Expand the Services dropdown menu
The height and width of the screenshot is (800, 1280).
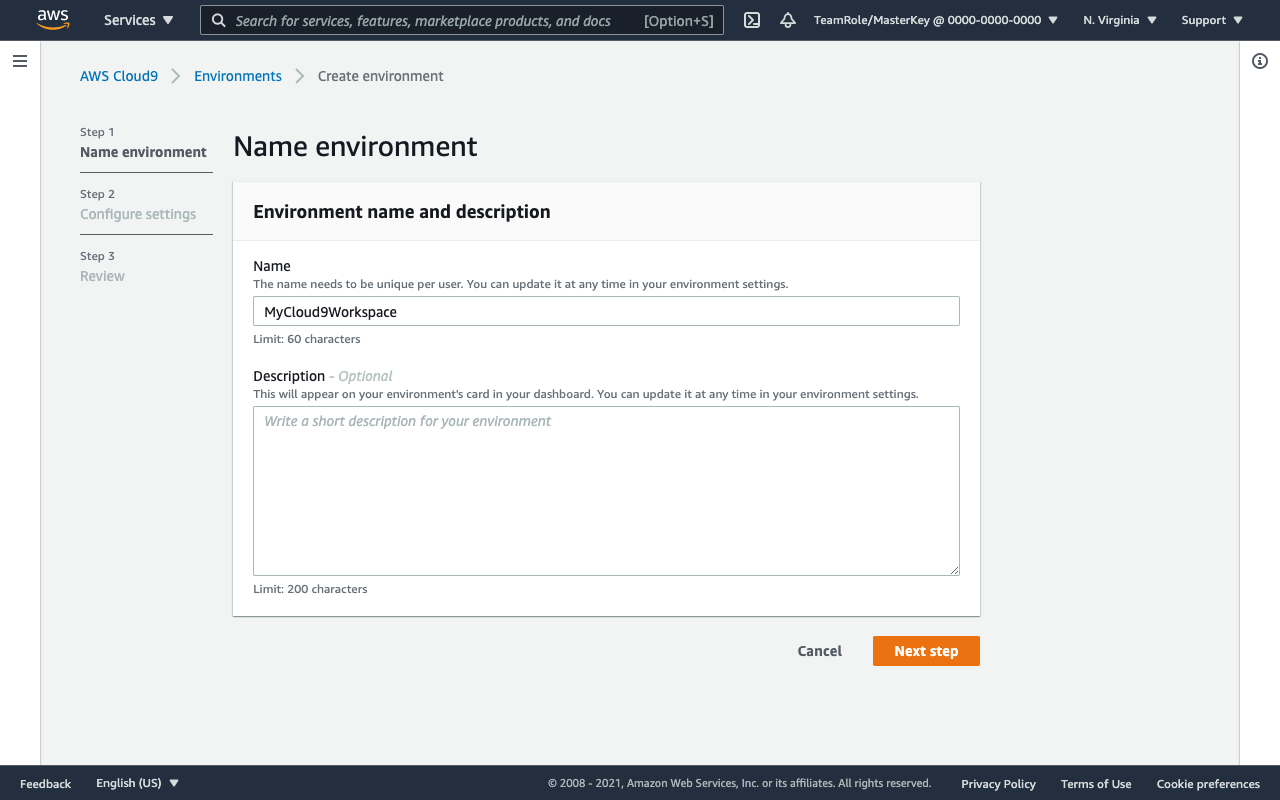(x=138, y=20)
